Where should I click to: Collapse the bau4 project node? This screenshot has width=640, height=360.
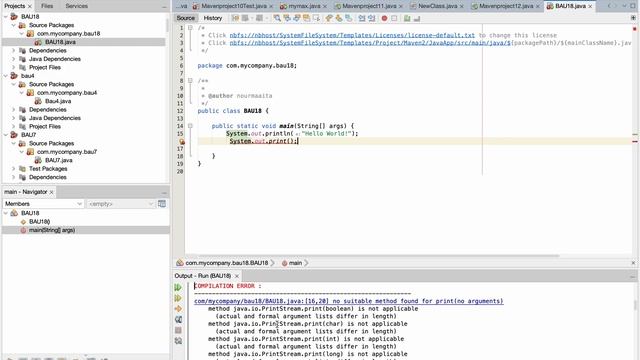click(6, 76)
